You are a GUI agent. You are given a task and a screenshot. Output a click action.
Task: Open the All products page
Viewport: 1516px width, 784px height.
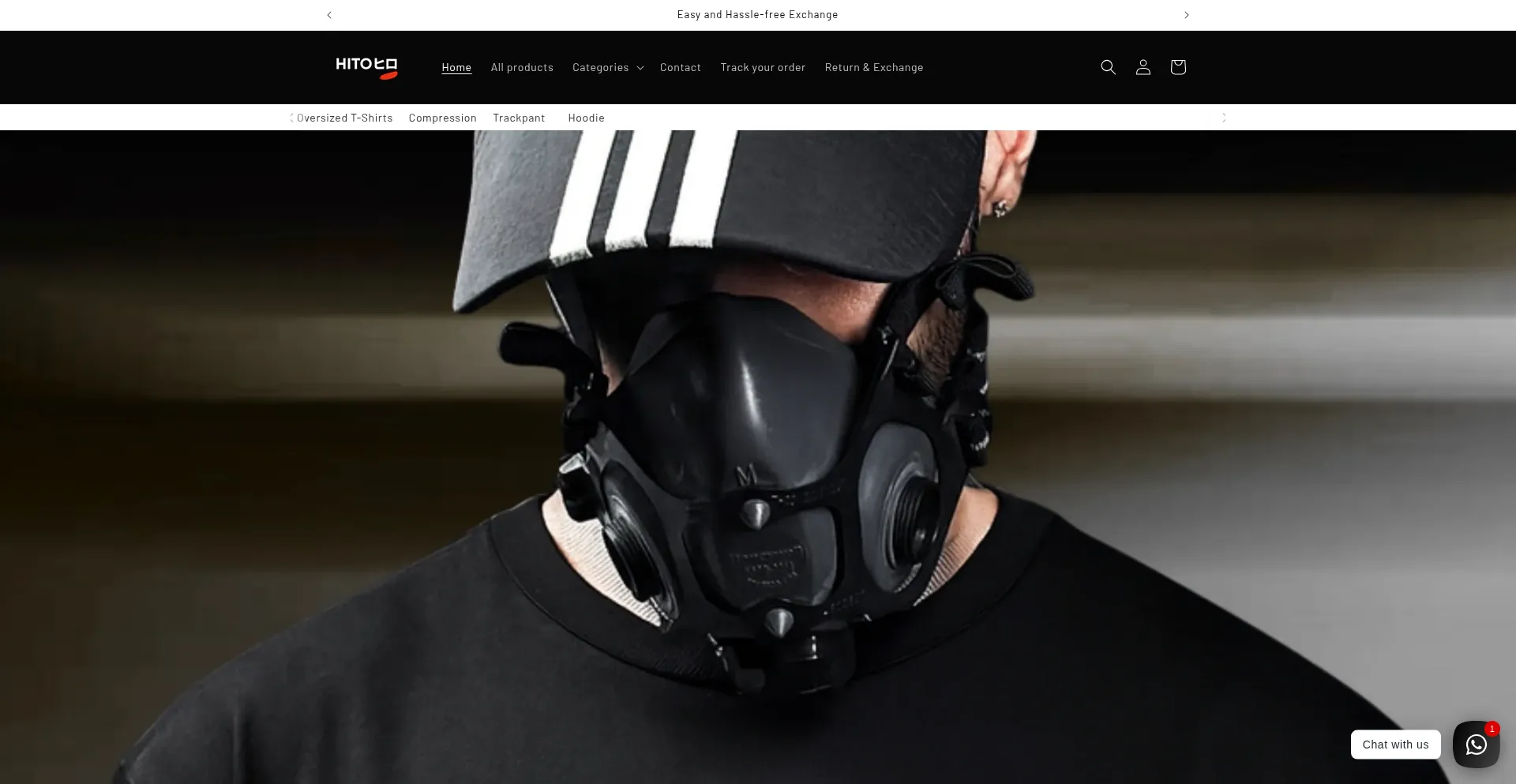click(x=522, y=68)
